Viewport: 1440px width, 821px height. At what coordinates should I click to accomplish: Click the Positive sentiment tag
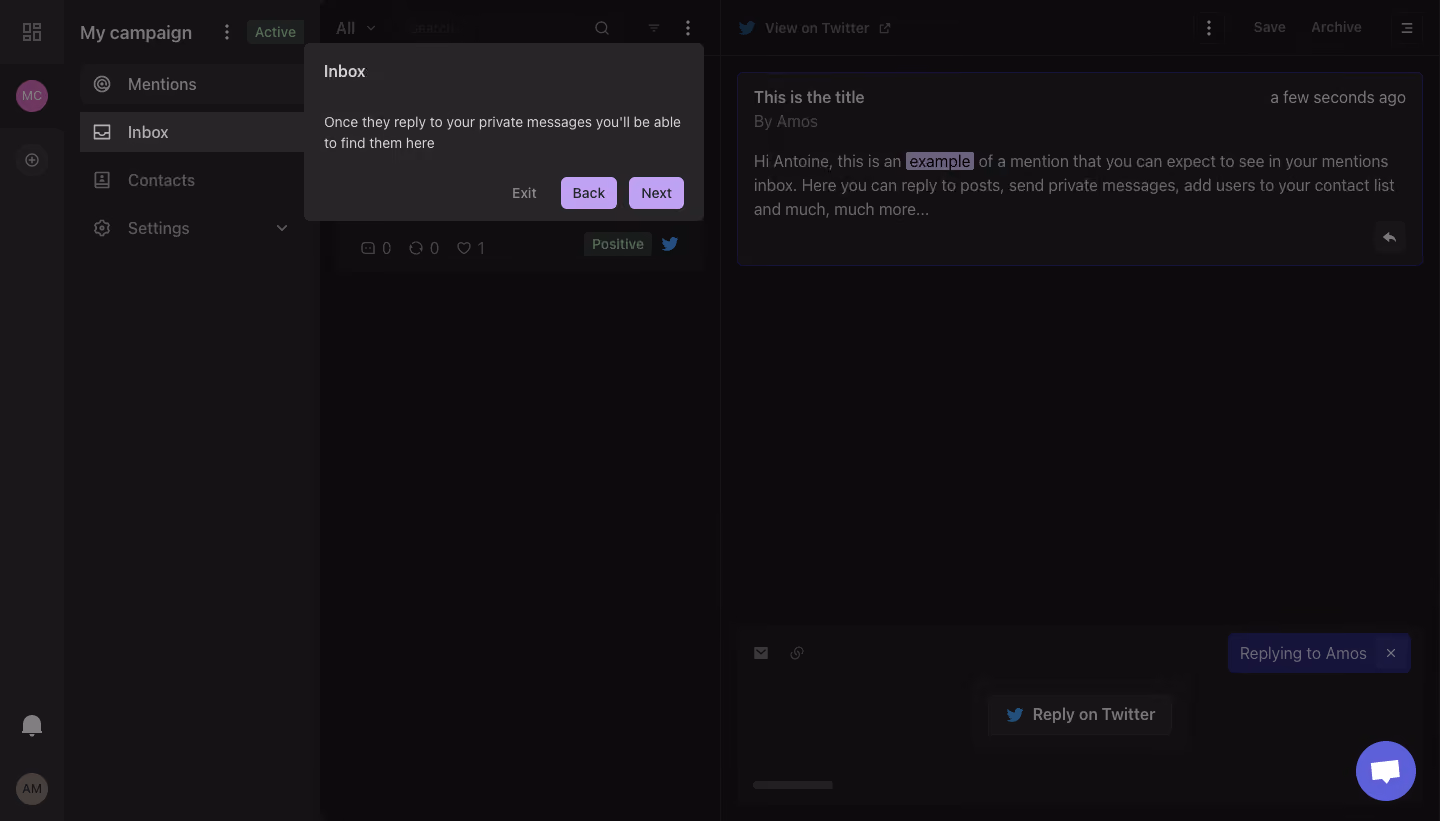[x=618, y=244]
